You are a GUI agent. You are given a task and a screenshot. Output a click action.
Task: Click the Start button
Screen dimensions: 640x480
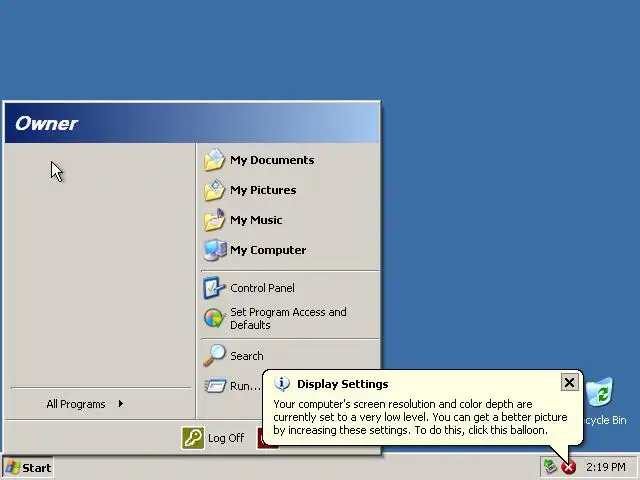pyautogui.click(x=28, y=468)
